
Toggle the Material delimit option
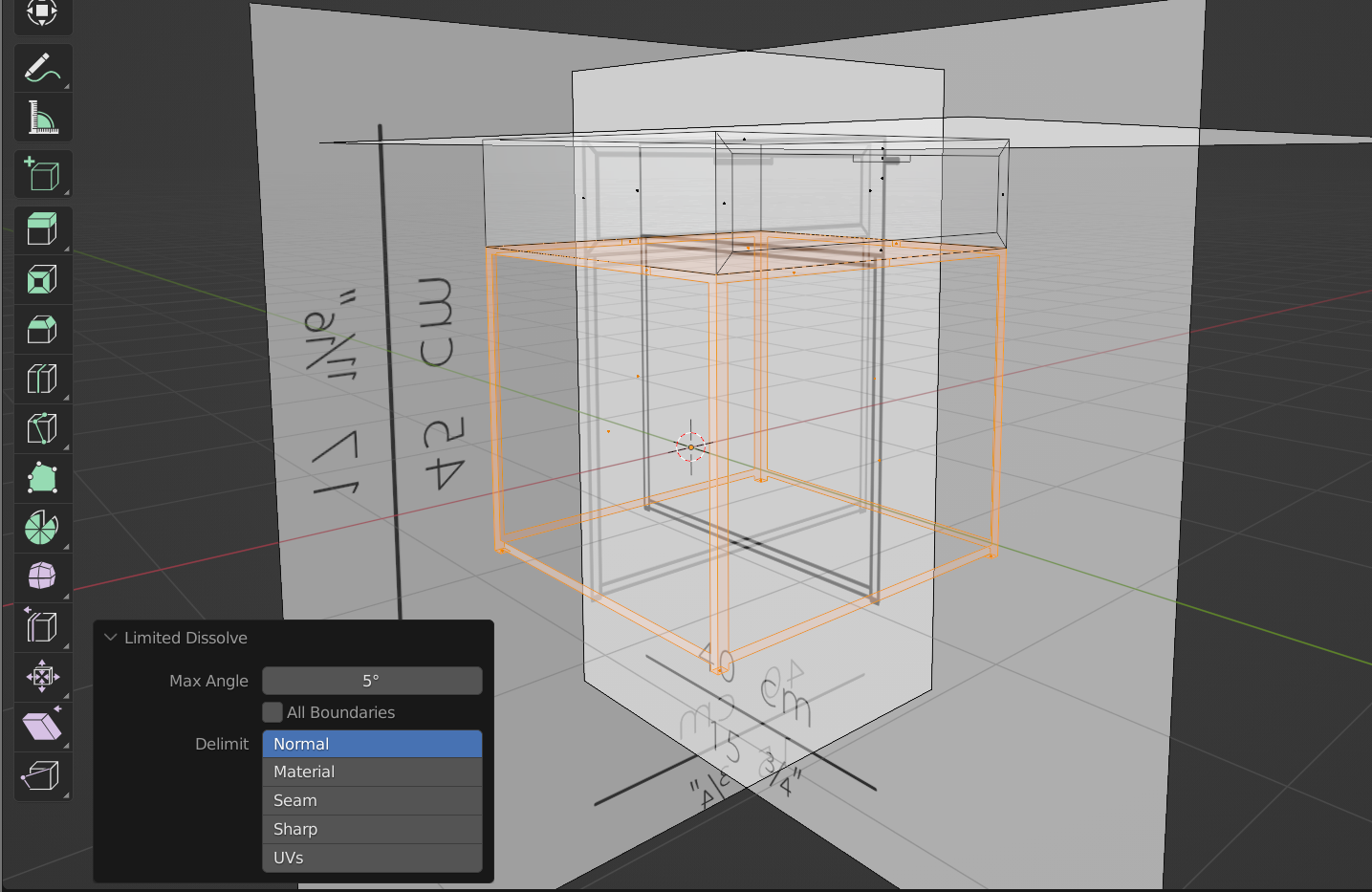click(x=372, y=772)
